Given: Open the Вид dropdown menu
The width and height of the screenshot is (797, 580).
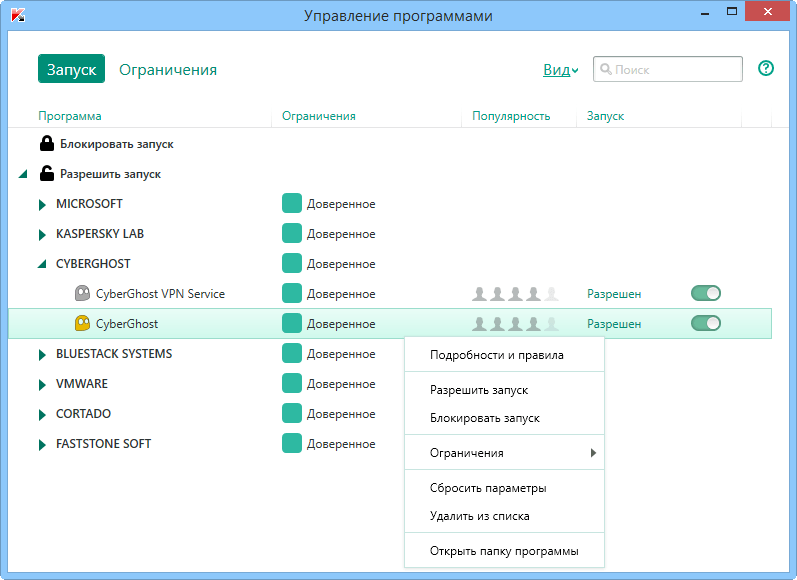Looking at the screenshot, I should [561, 70].
